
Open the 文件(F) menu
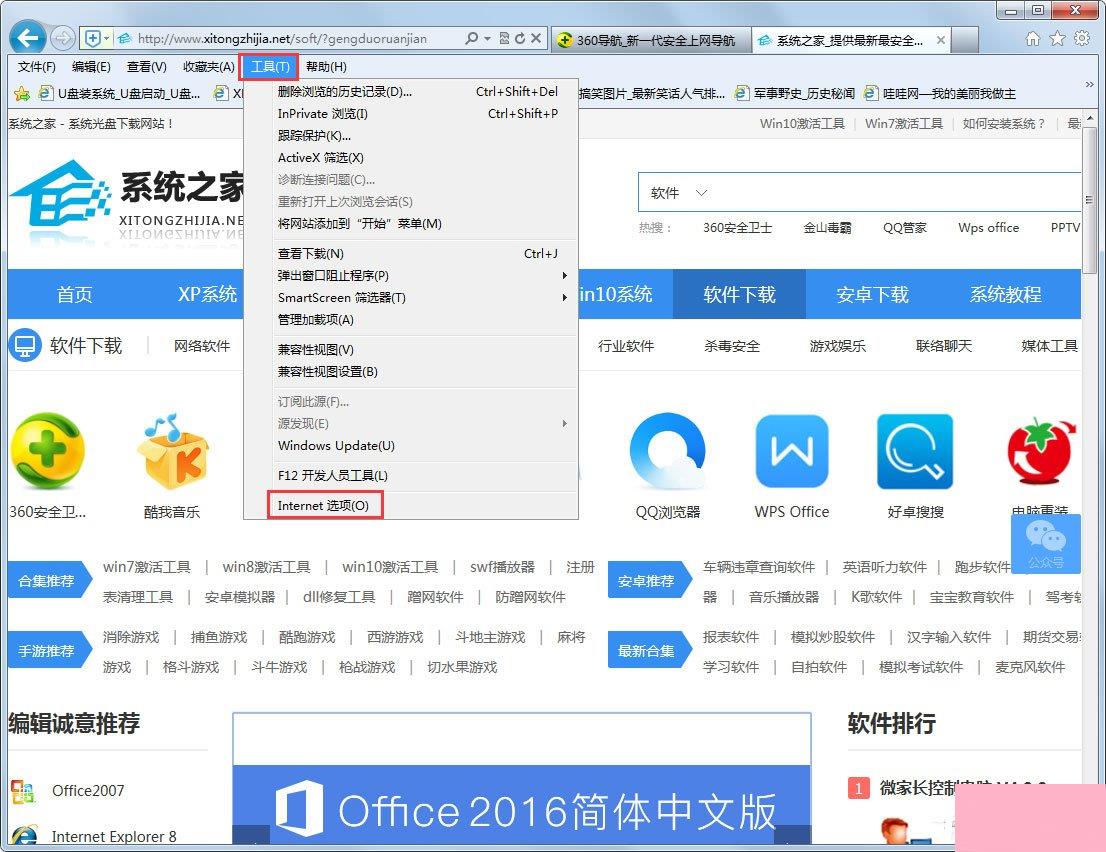click(x=36, y=67)
